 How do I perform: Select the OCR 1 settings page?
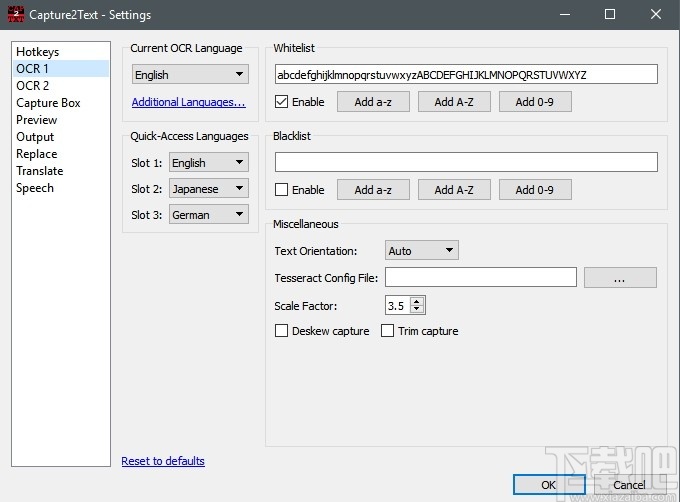click(61, 68)
